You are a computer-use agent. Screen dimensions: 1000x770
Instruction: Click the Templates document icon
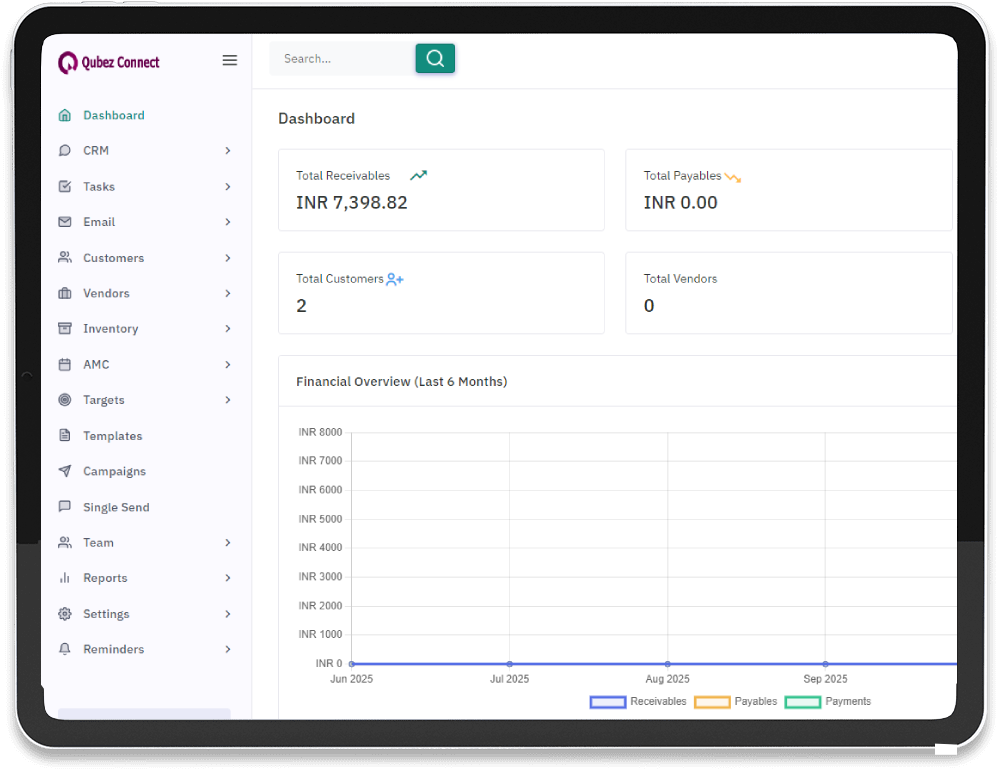click(x=65, y=436)
